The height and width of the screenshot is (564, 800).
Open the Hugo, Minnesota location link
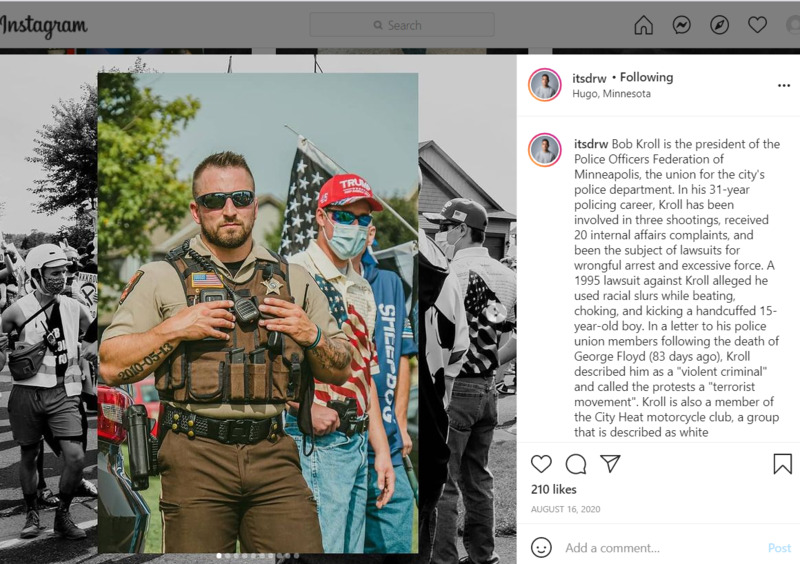pyautogui.click(x=611, y=93)
